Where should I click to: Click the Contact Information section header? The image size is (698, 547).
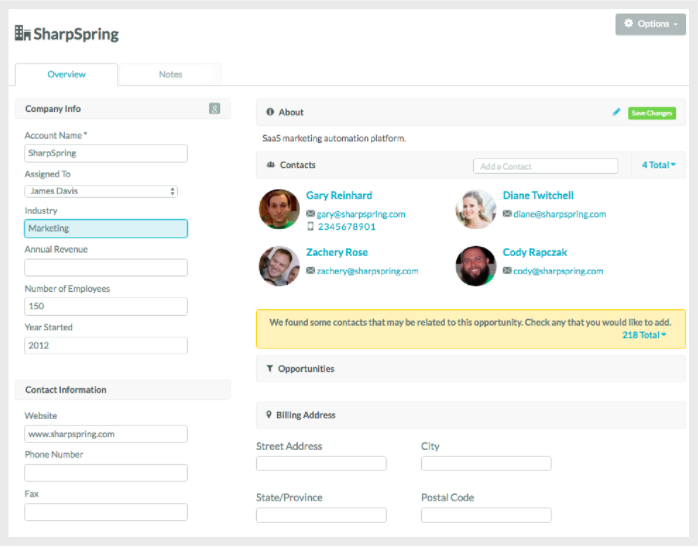tap(123, 390)
